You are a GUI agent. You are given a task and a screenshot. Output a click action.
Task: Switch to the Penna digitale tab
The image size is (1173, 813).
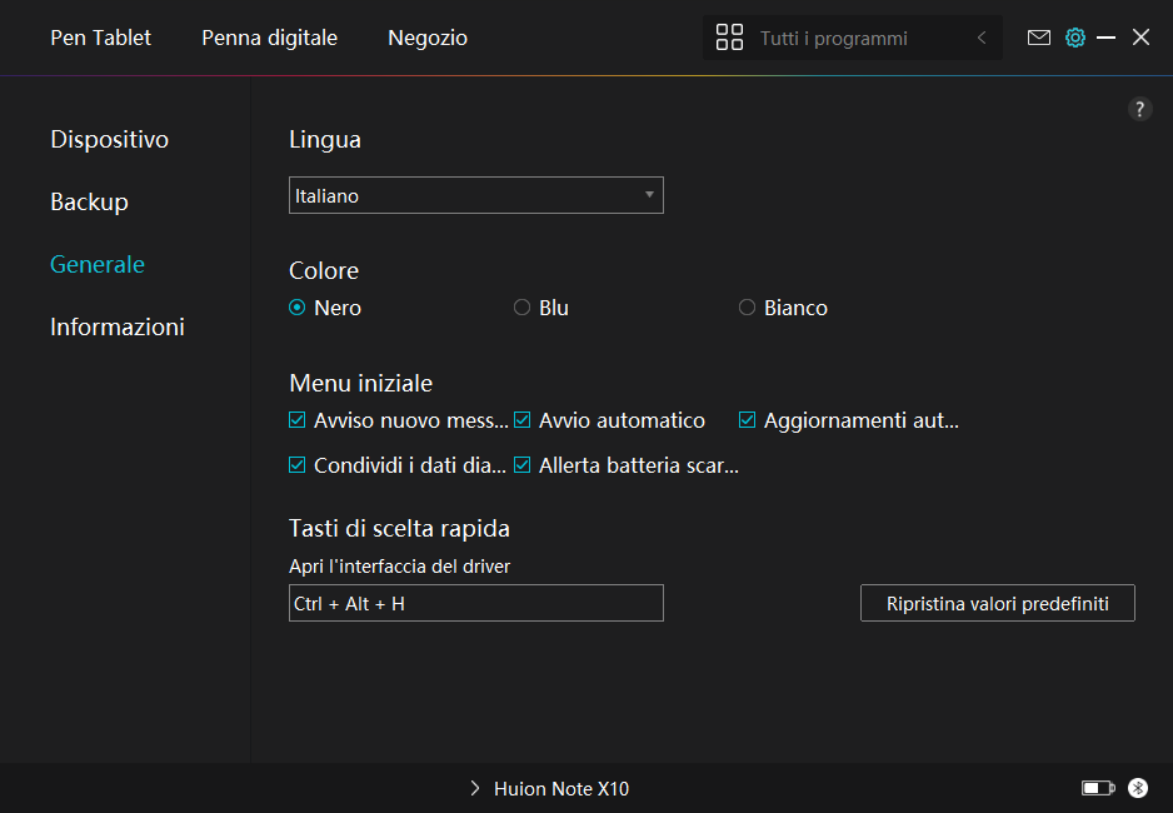[269, 38]
